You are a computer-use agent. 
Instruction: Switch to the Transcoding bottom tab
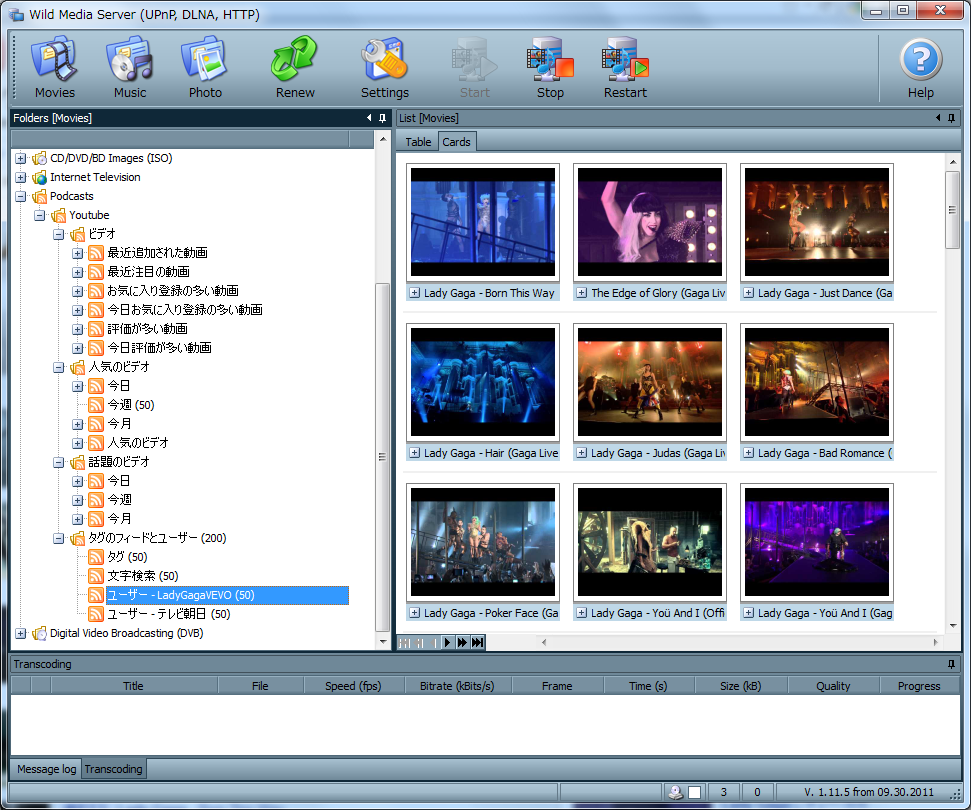[113, 769]
